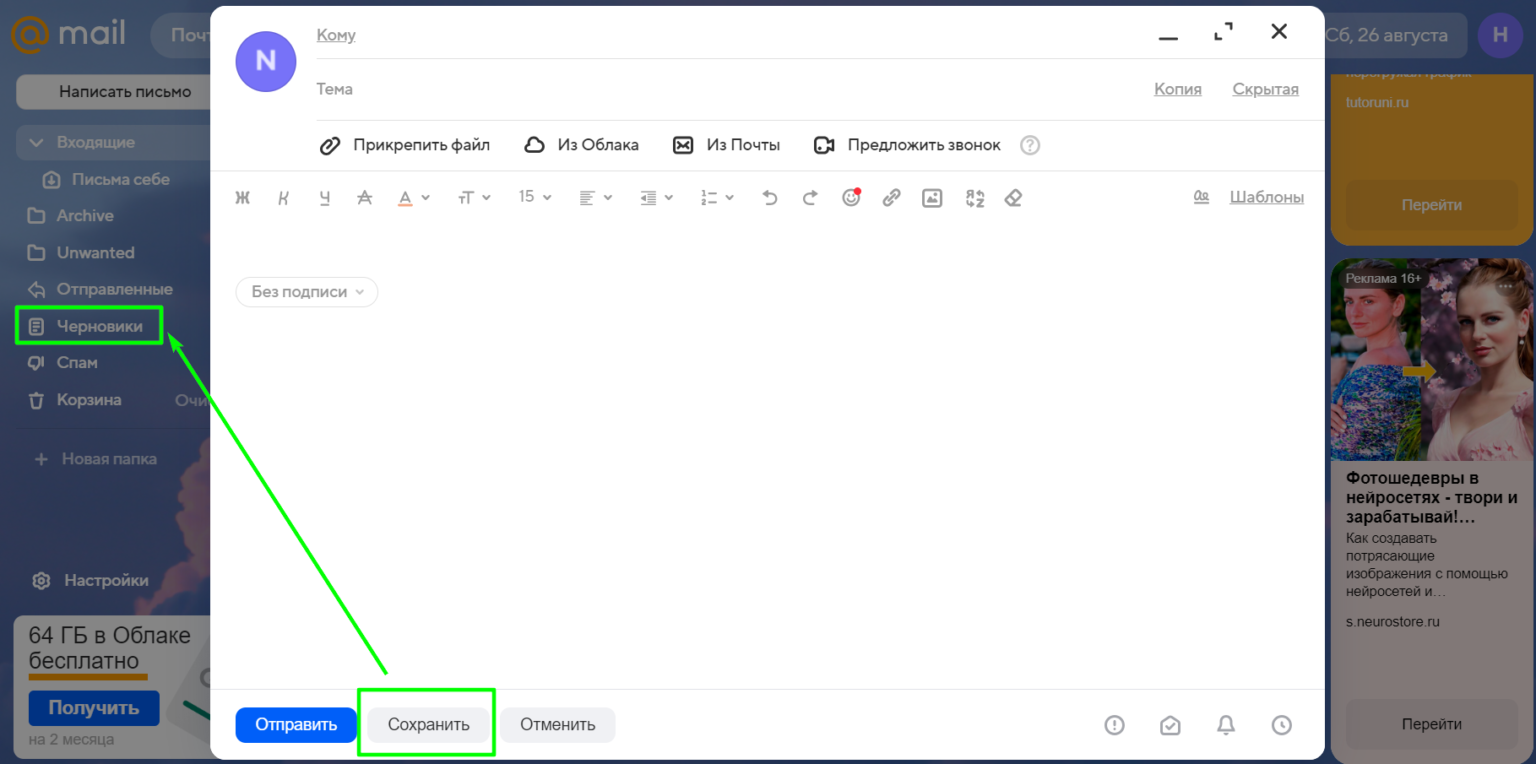Schedule sending with the clock icon
The image size is (1536, 764).
pos(1282,725)
